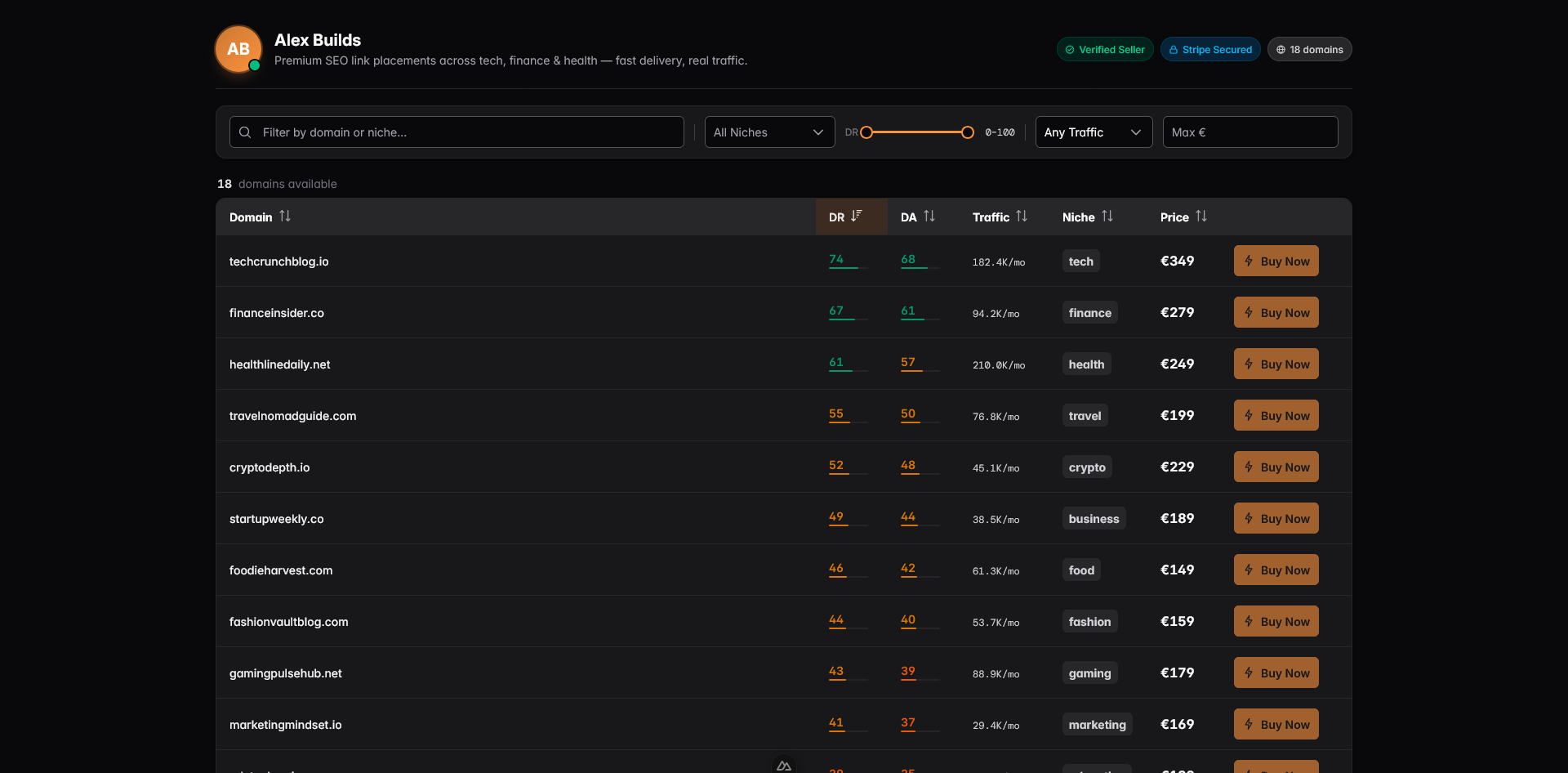Image resolution: width=1568 pixels, height=773 pixels.
Task: Click the sort icon beside Niche column
Action: [x=1108, y=216]
